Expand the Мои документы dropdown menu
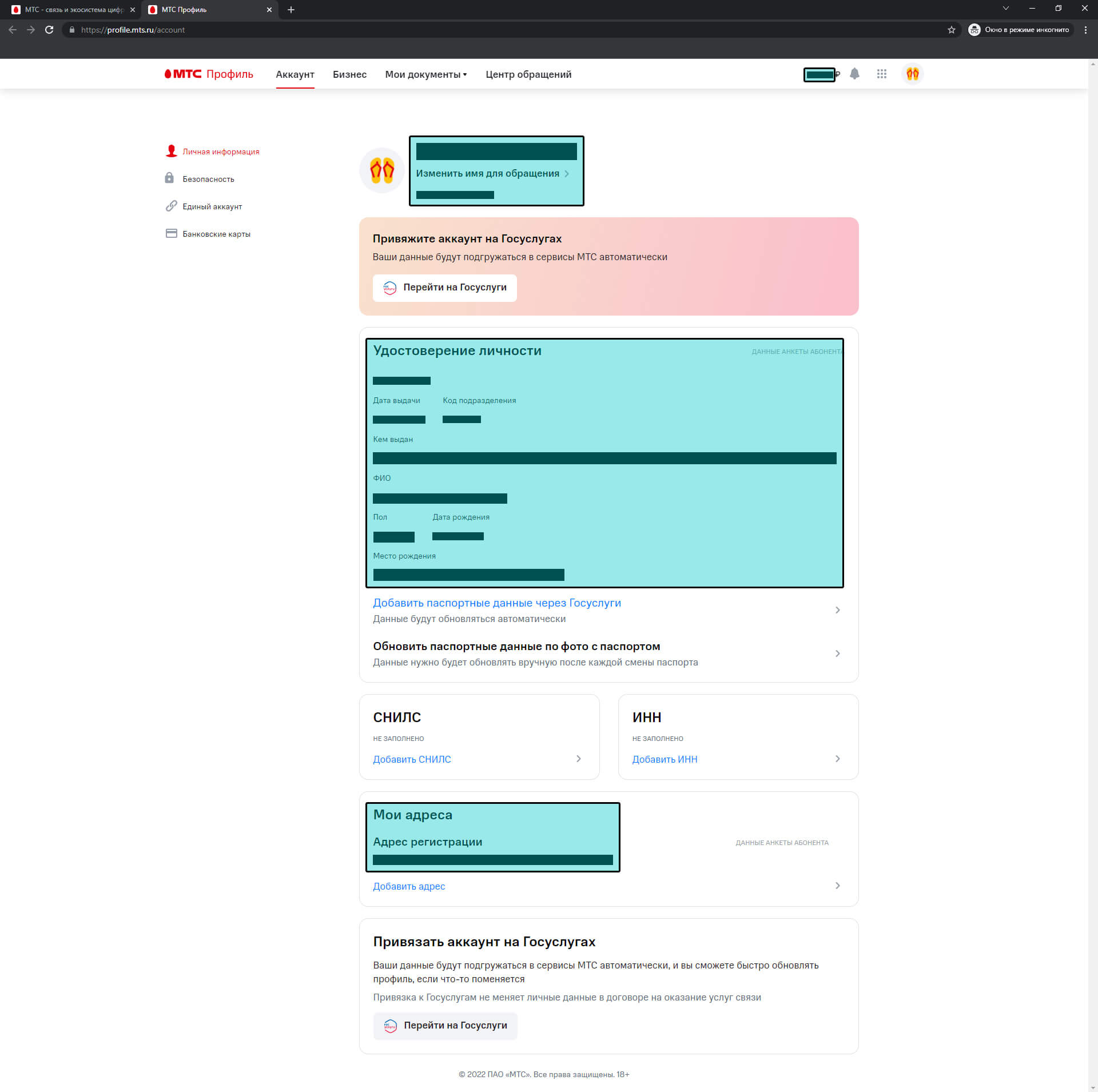This screenshot has width=1098, height=1092. [x=425, y=74]
